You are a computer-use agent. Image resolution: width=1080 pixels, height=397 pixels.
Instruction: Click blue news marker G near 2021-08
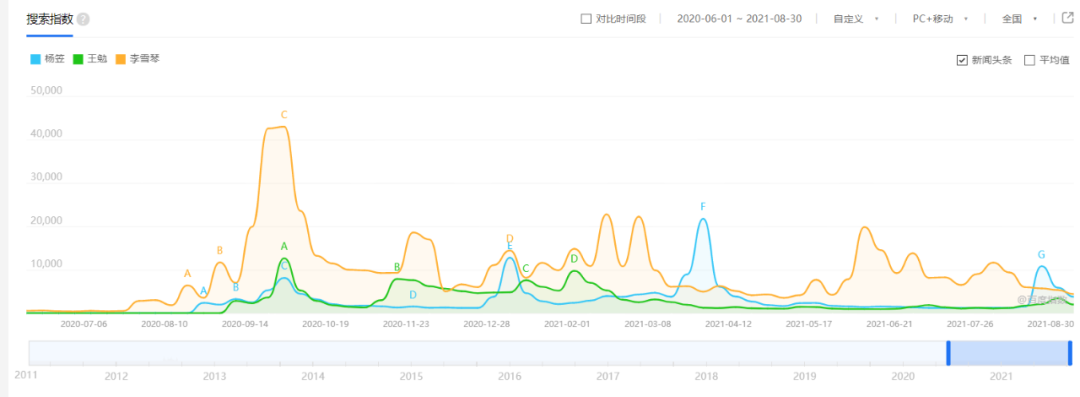pos(1041,255)
